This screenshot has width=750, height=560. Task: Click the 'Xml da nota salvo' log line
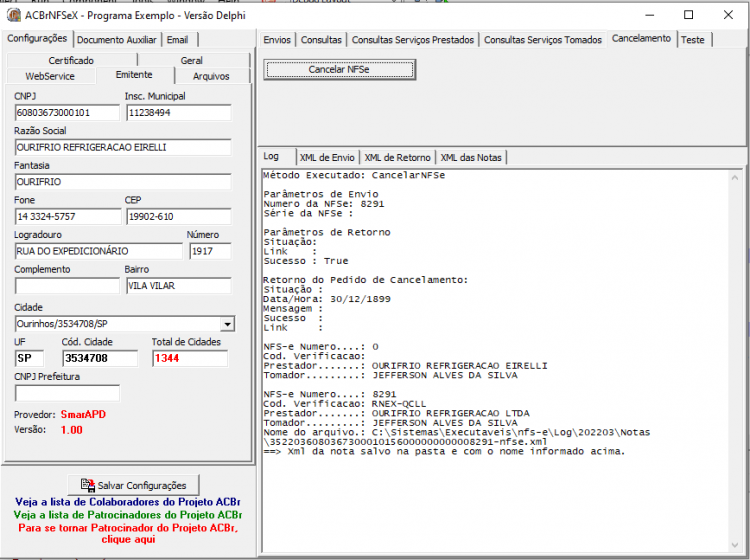pos(444,452)
